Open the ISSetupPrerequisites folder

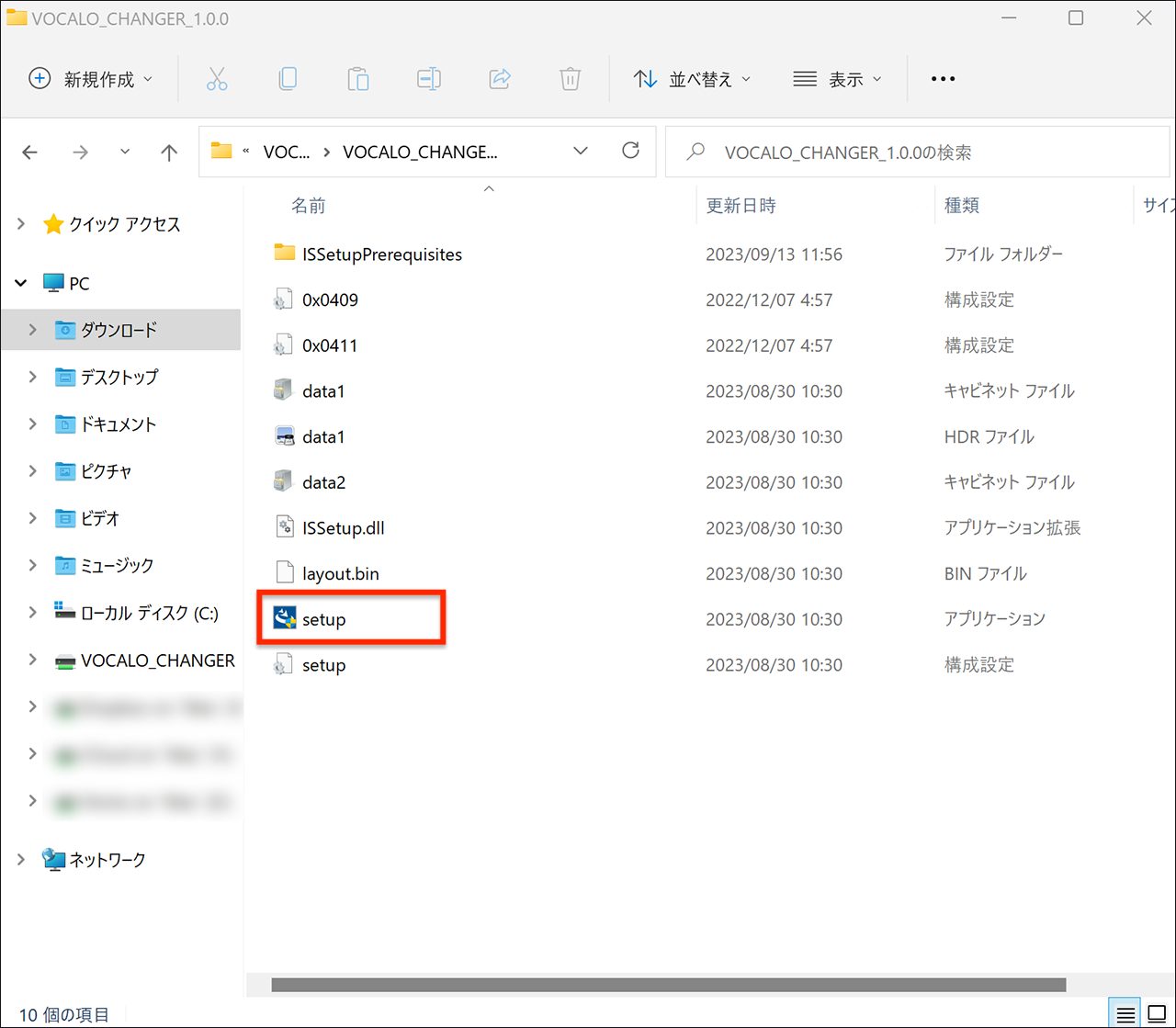click(x=382, y=254)
